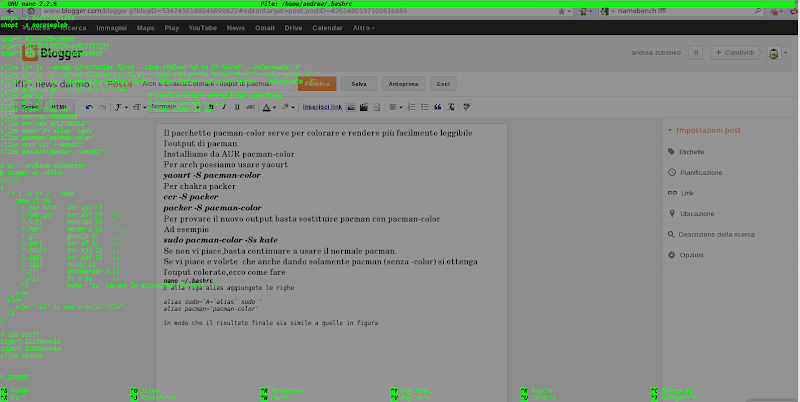Screen dimensions: 800x402
Task: Insert an image into the post
Action: pyautogui.click(x=351, y=107)
